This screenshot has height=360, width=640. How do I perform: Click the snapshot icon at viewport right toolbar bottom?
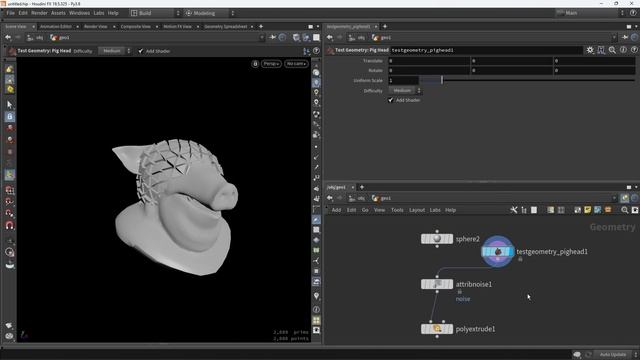point(316,330)
